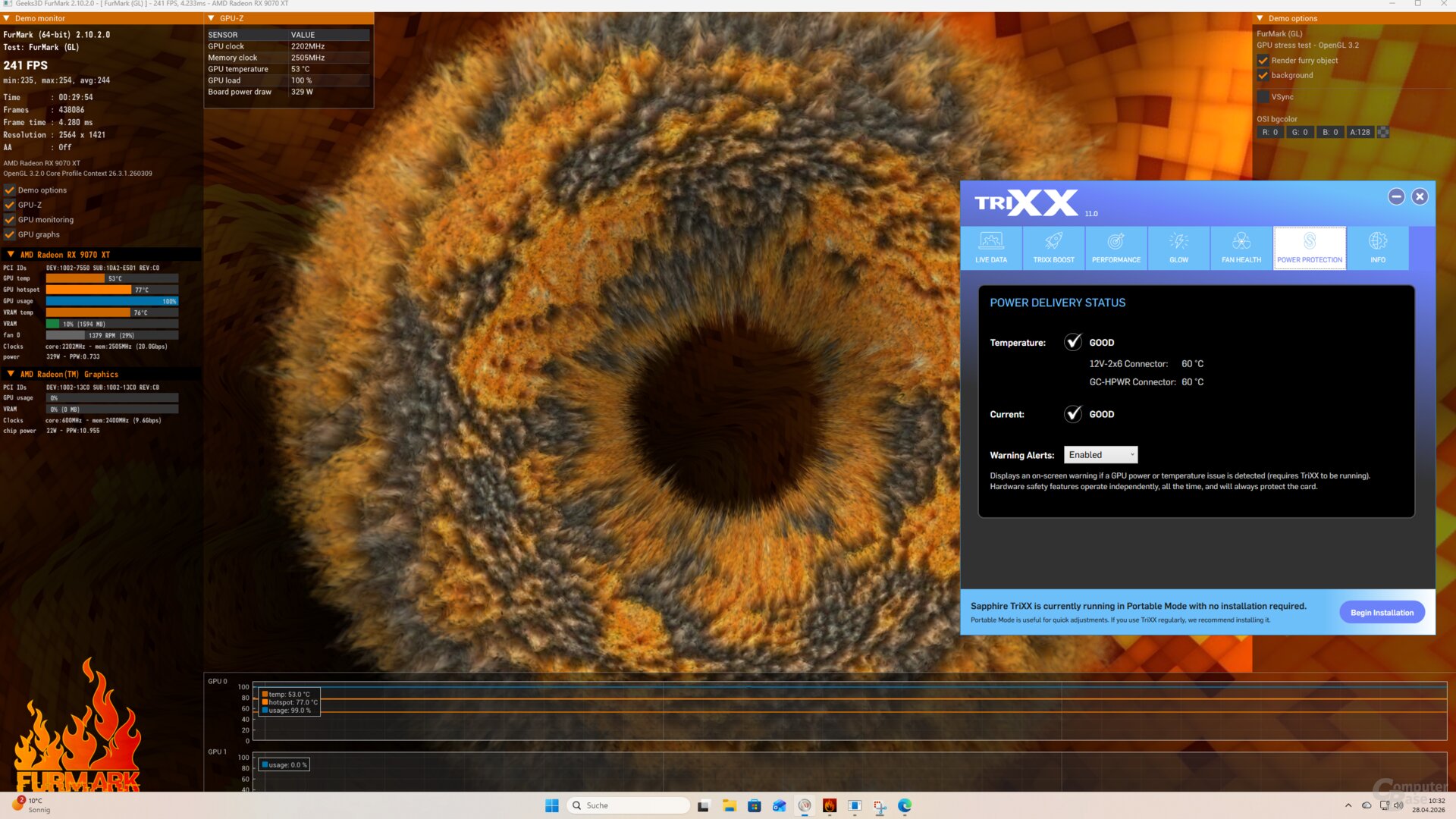Select the Power Protection tab

pos(1309,247)
